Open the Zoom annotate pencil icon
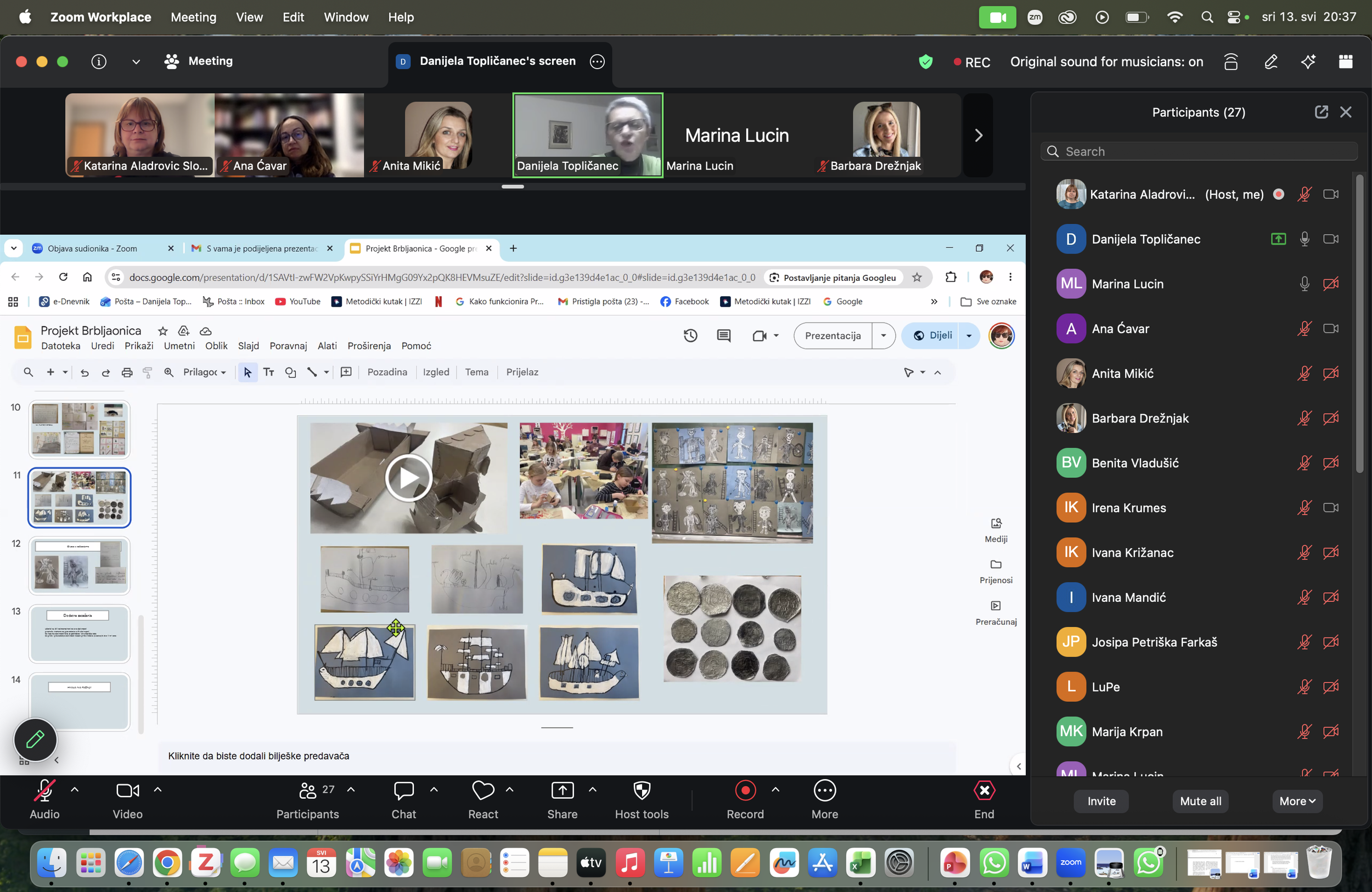The image size is (1372, 892). point(1270,61)
